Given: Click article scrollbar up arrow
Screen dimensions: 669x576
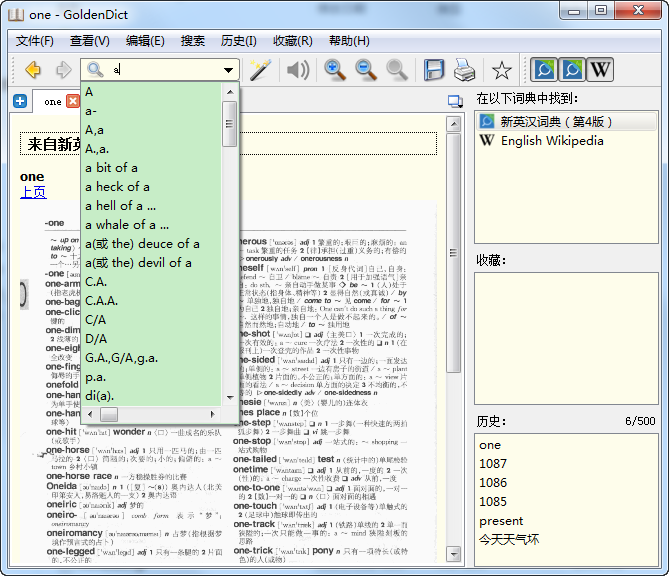Looking at the screenshot, I should [x=454, y=124].
